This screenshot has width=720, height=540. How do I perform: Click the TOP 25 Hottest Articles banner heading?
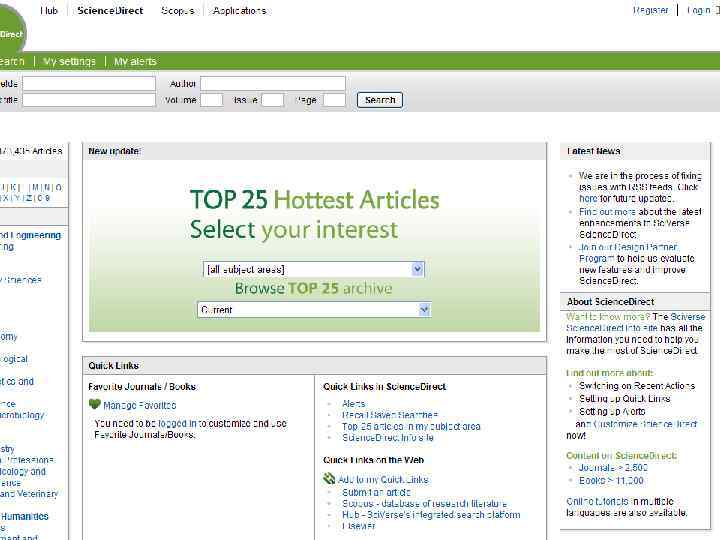click(315, 200)
